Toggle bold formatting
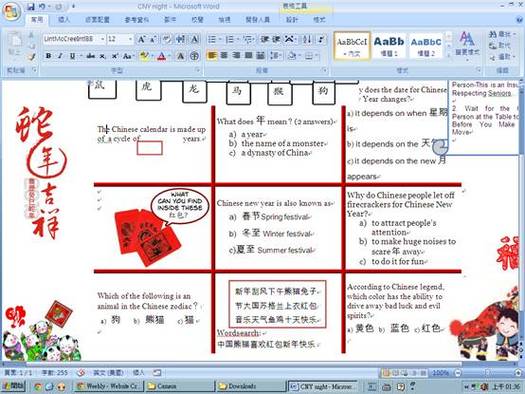 pos(48,56)
